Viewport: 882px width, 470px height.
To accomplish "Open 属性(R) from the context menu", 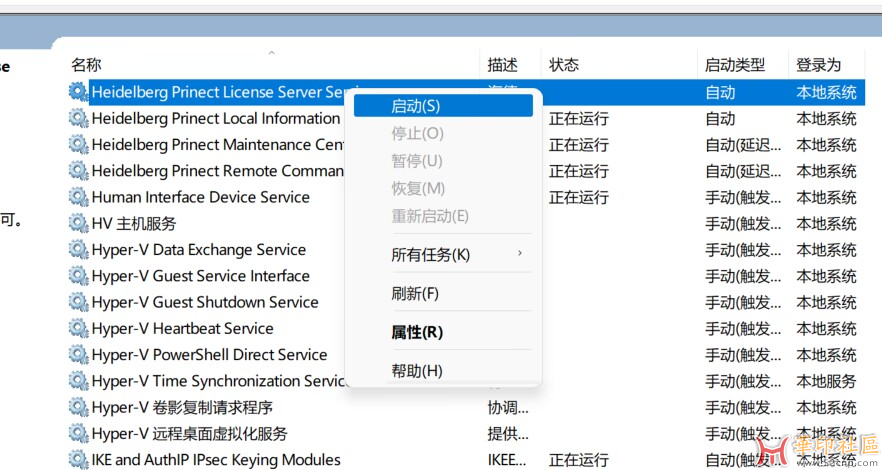I will (443, 332).
